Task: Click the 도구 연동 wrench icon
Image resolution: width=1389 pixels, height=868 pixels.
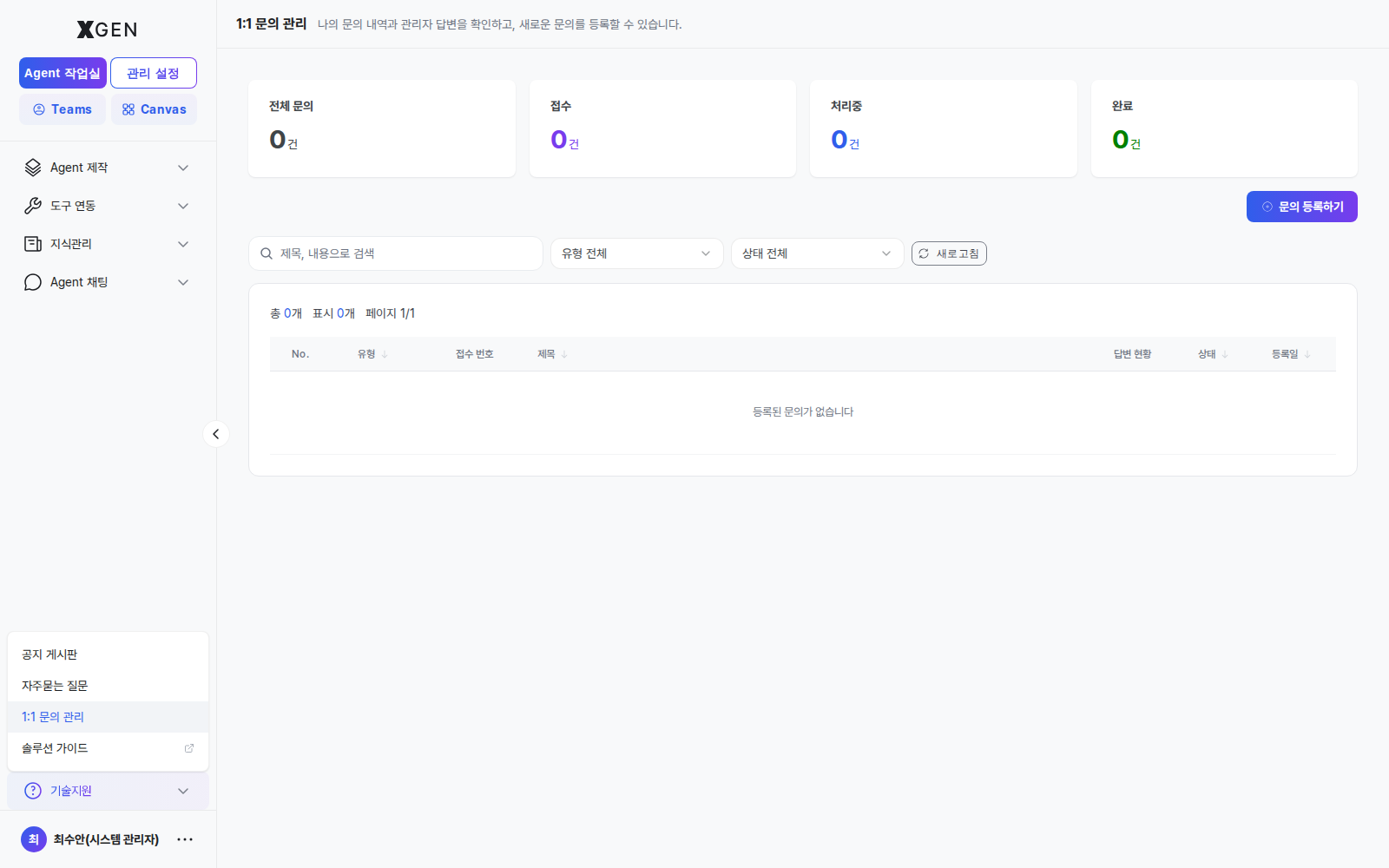Action: coord(33,206)
